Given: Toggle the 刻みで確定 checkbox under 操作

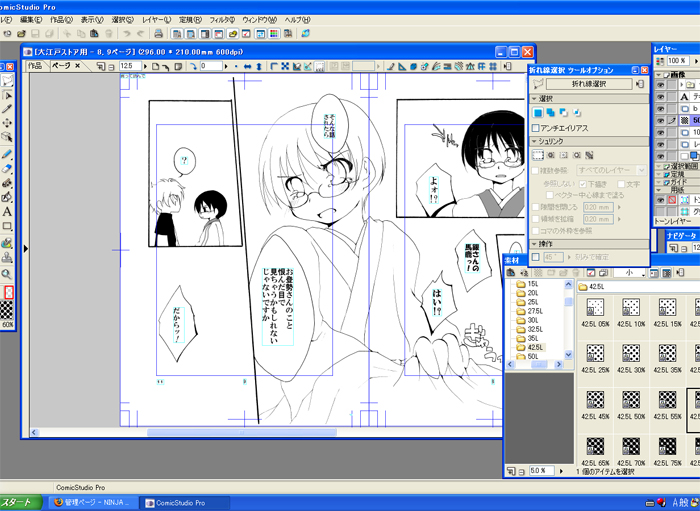Looking at the screenshot, I should [x=536, y=257].
